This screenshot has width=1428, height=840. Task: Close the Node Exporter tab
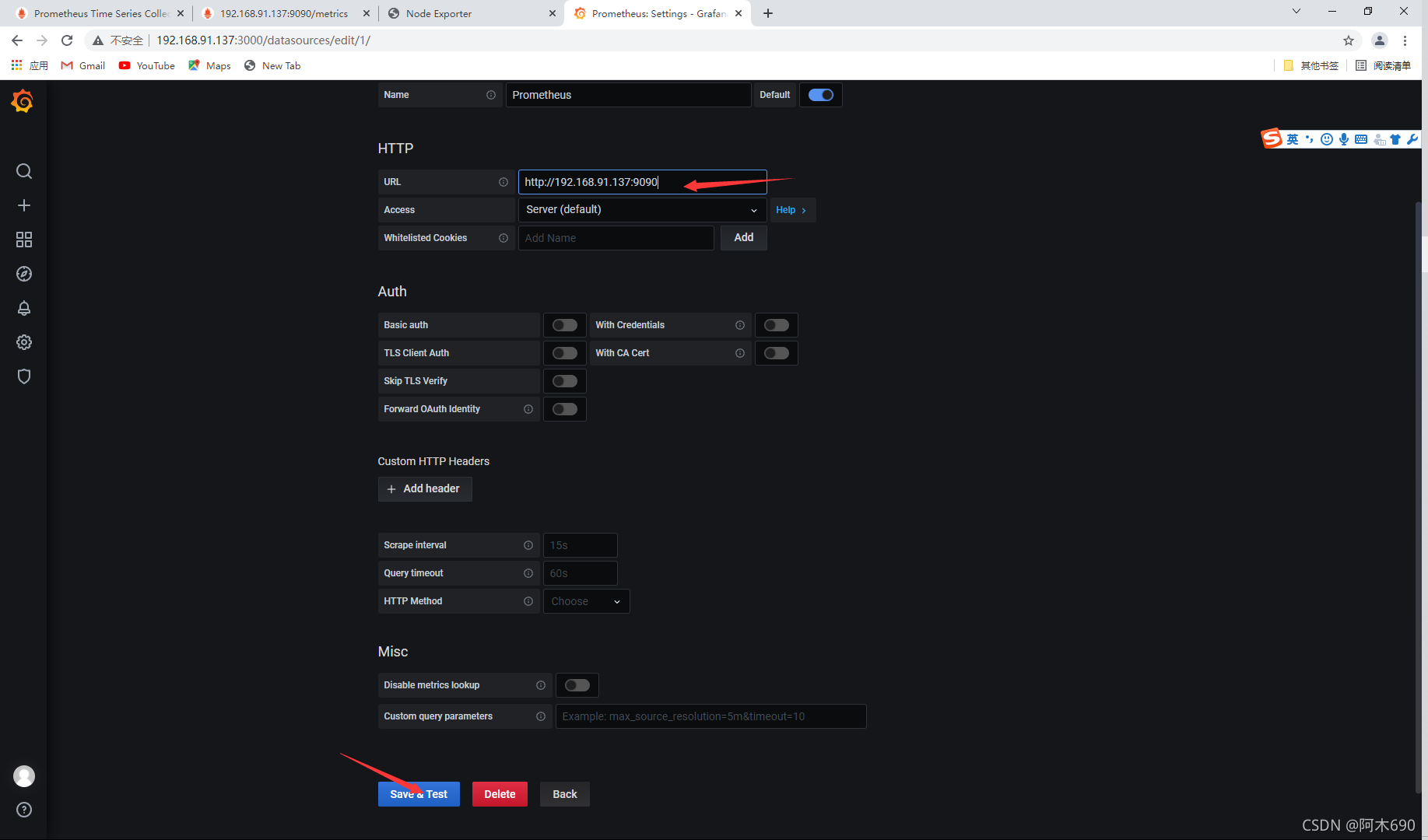(553, 13)
